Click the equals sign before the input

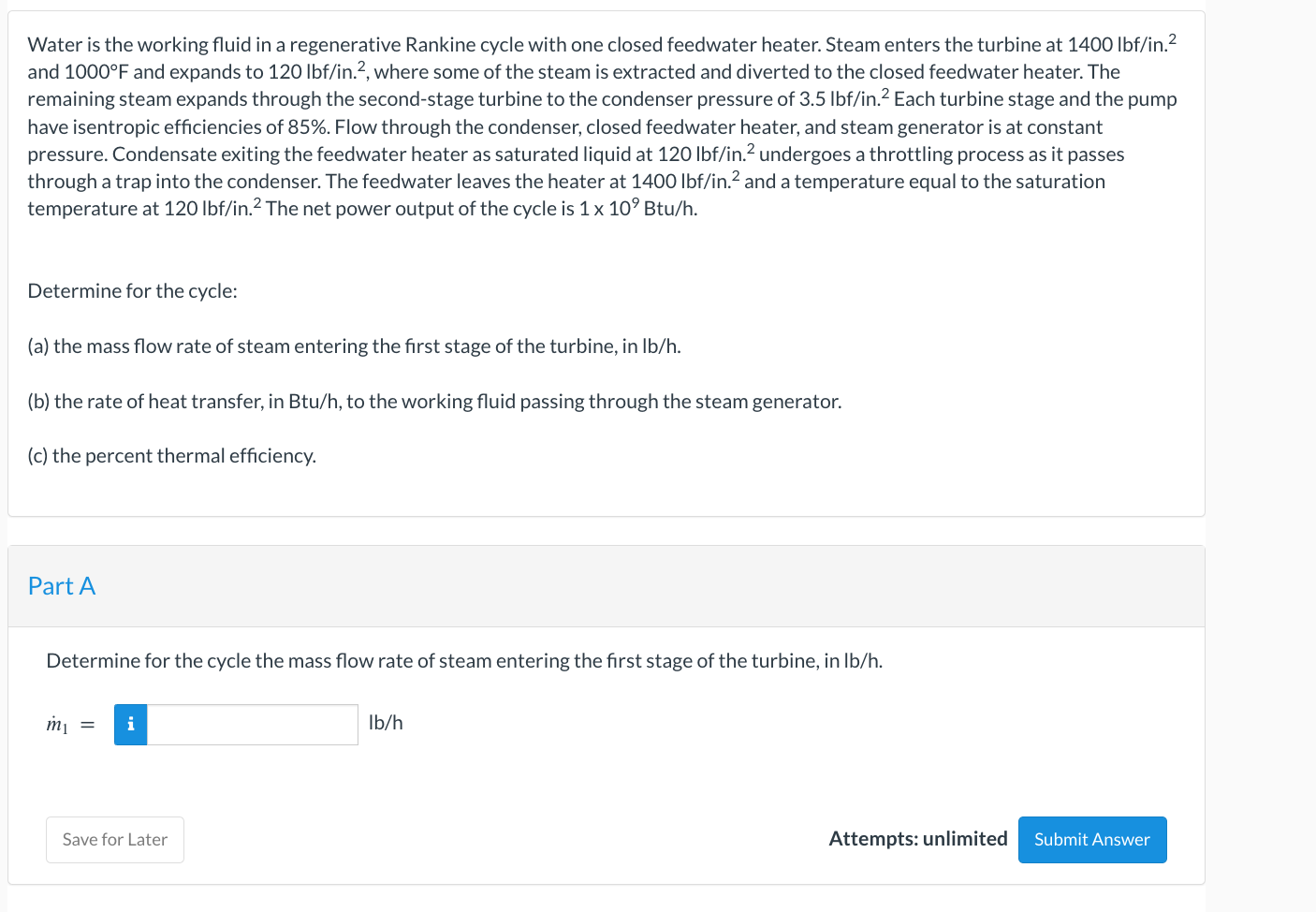coord(87,725)
